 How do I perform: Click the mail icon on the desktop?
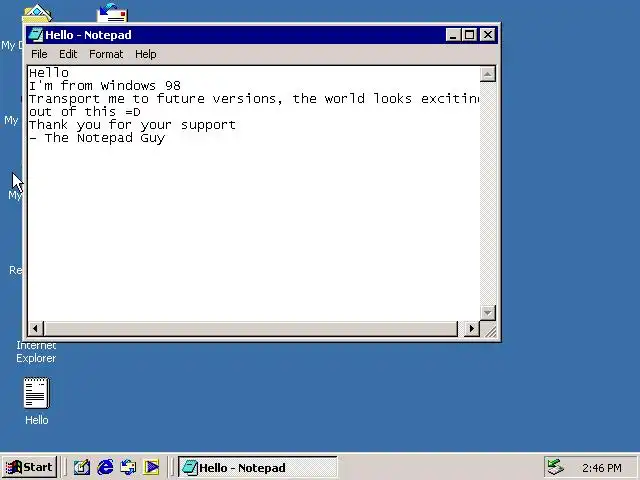point(112,13)
